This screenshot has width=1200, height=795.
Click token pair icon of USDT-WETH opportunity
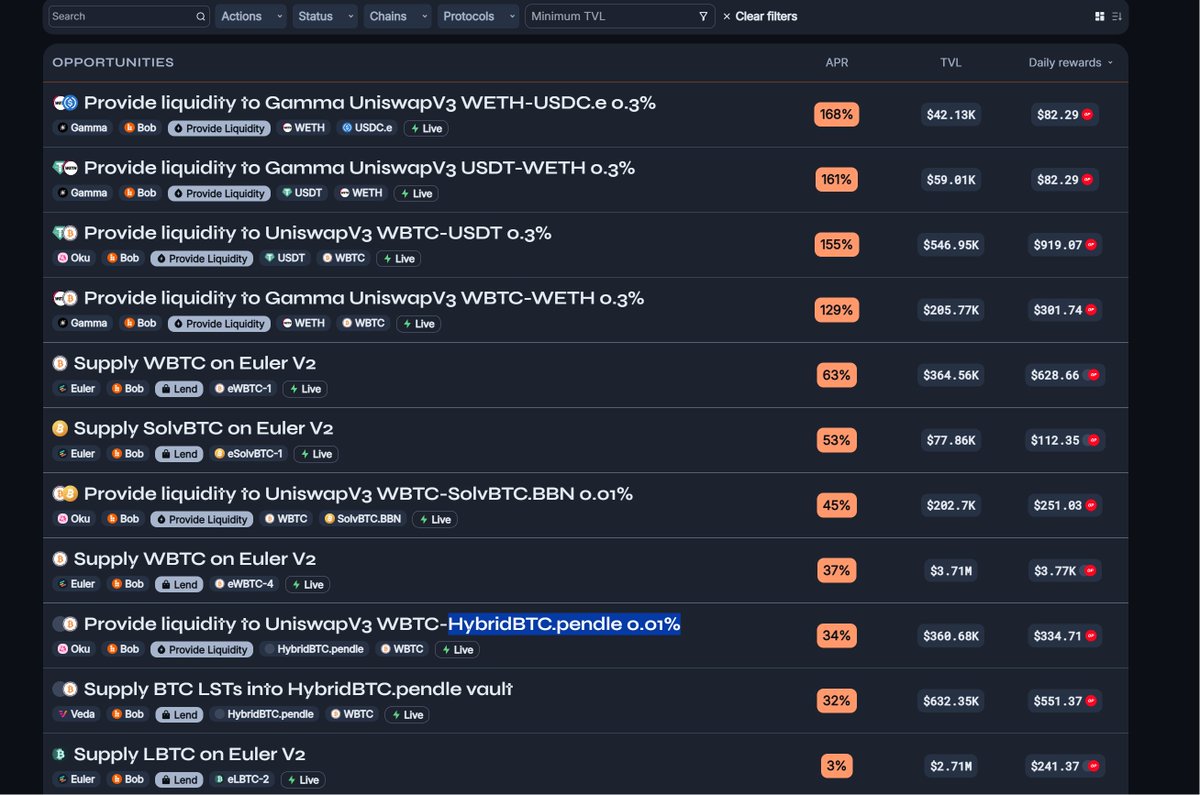coord(65,168)
